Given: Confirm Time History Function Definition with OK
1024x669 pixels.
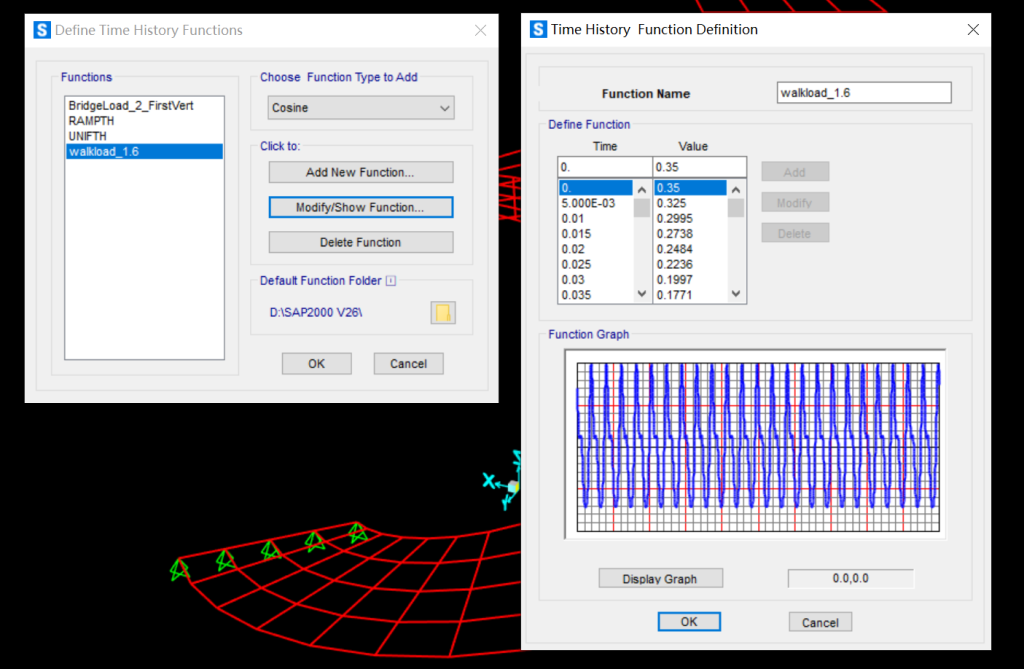Looking at the screenshot, I should tap(688, 622).
